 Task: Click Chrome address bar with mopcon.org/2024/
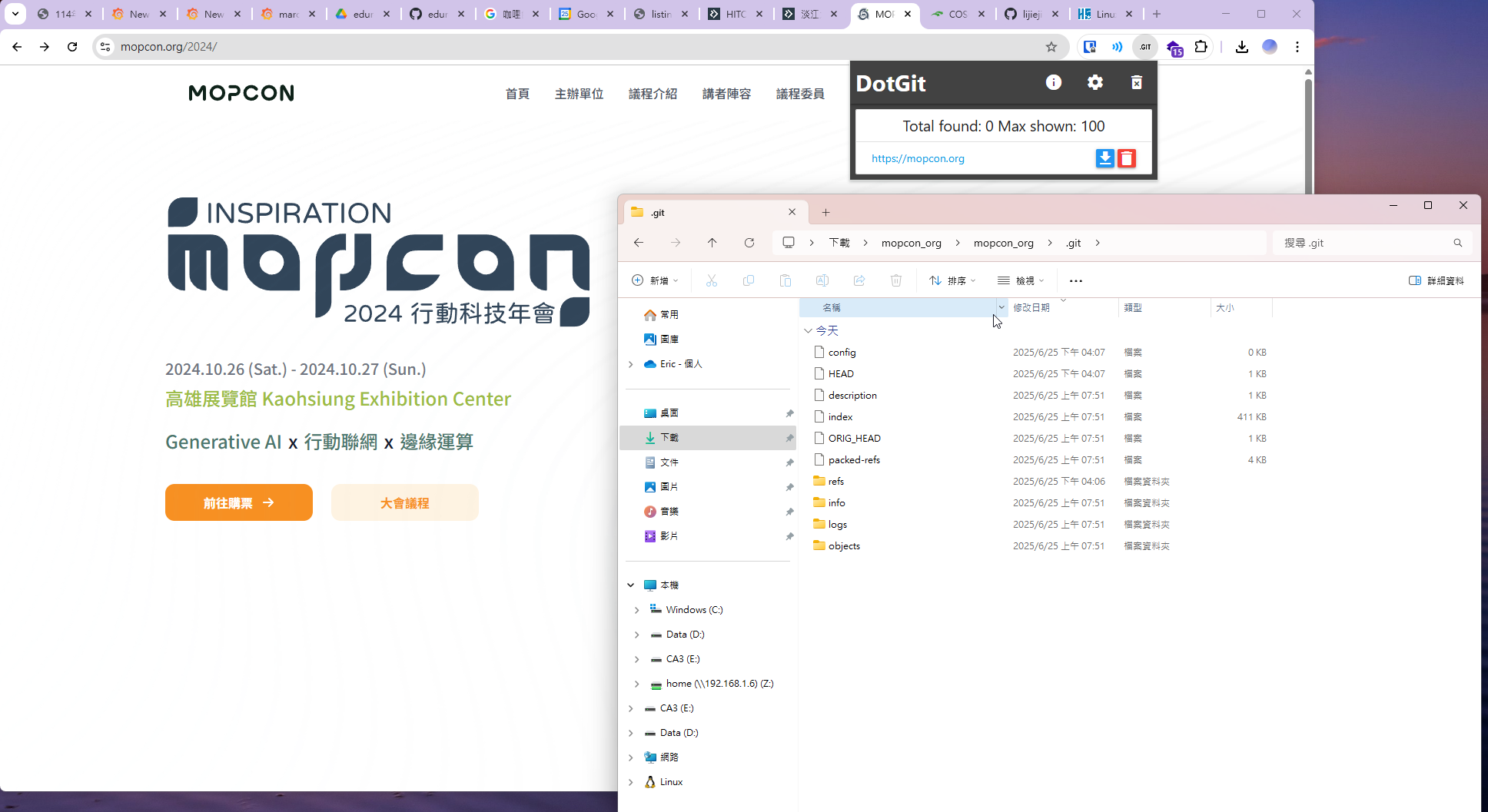[580, 47]
